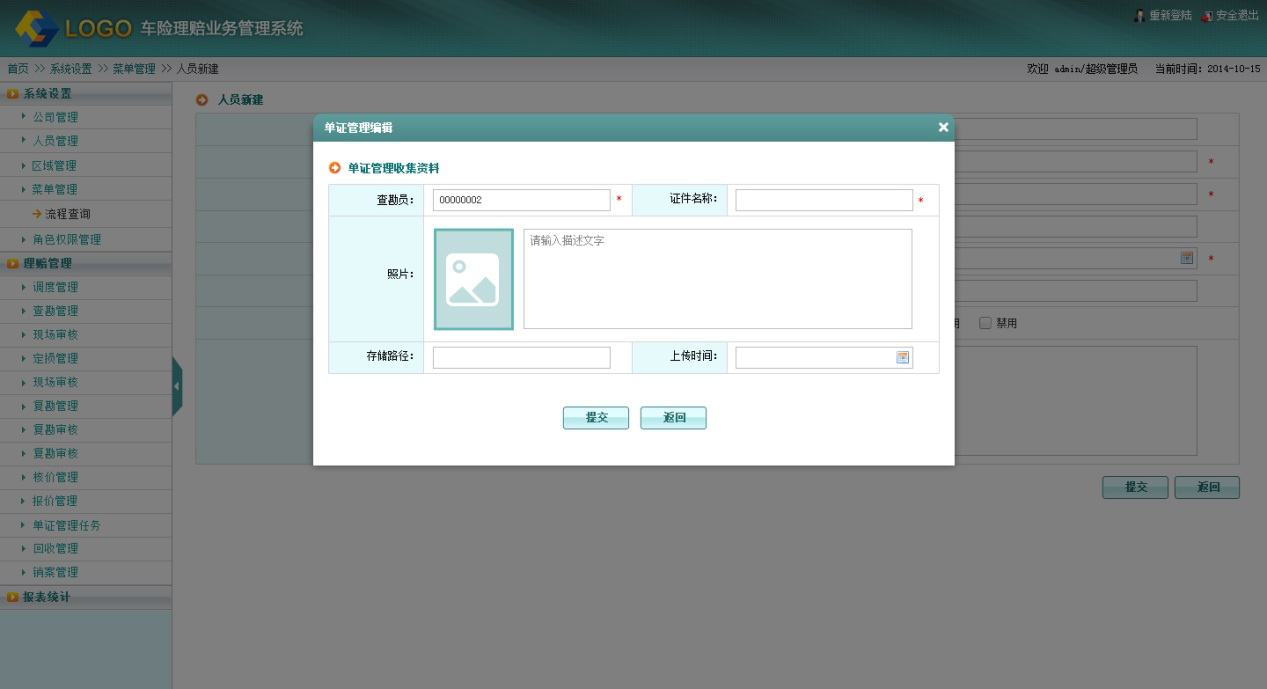Click the calendar icon in the background form
Image resolution: width=1267 pixels, height=689 pixels.
1187,258
